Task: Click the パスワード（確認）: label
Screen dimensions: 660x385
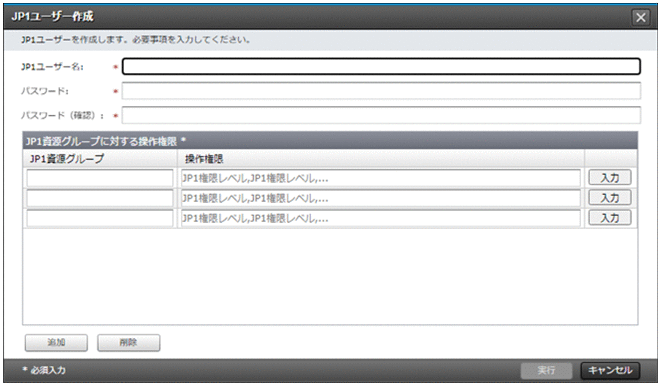Action: 62,115
